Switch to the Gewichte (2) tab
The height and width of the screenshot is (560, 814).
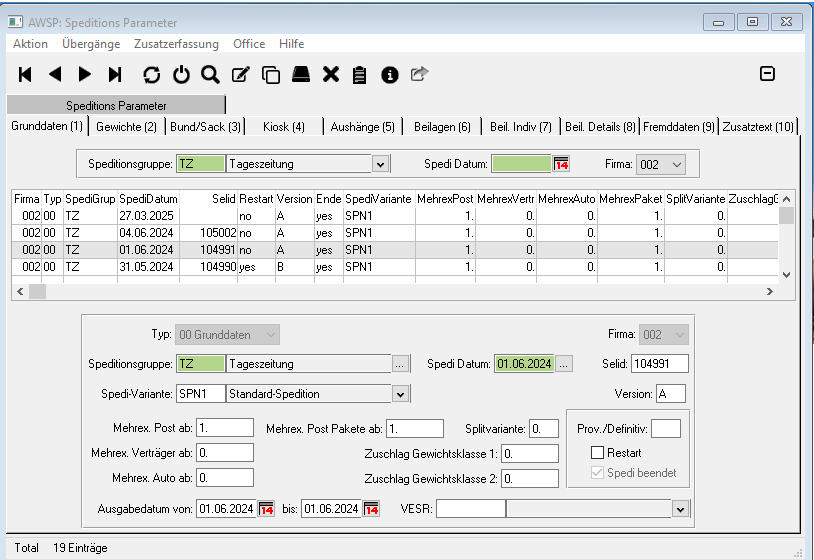(126, 126)
